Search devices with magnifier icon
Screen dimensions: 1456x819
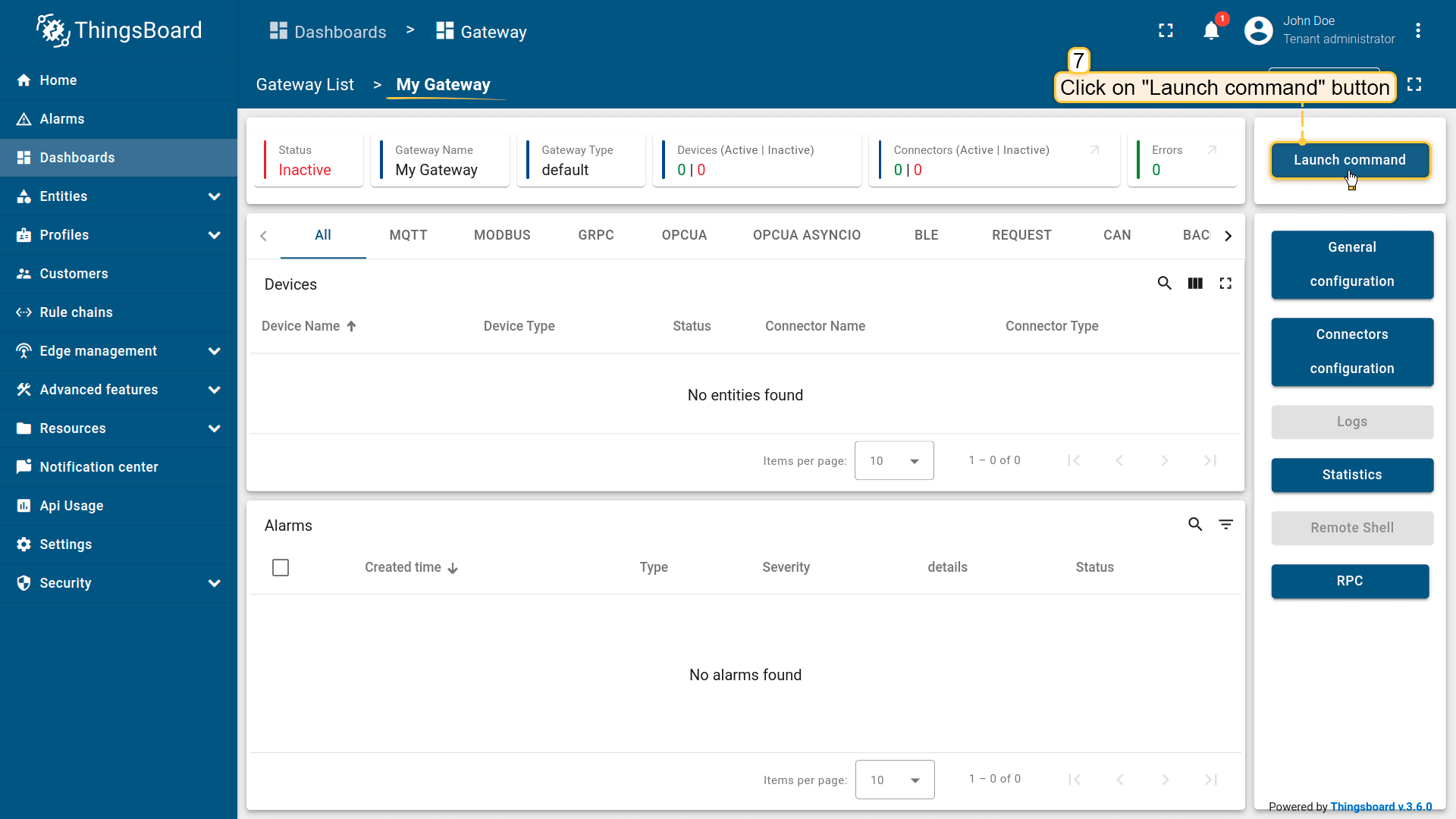click(1164, 284)
